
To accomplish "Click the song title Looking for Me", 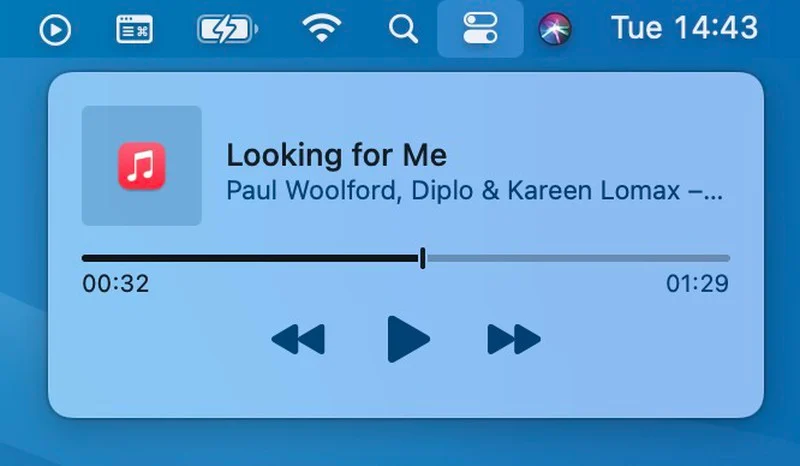I will [337, 155].
